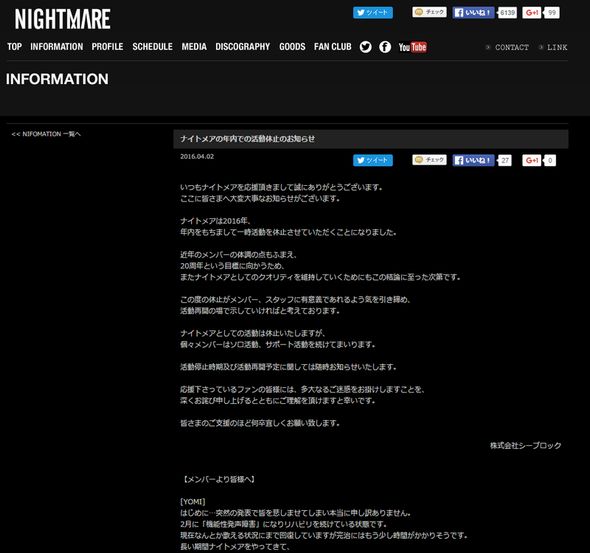Open PROFILE menu item
This screenshot has height=553, width=590.
pyautogui.click(x=107, y=47)
